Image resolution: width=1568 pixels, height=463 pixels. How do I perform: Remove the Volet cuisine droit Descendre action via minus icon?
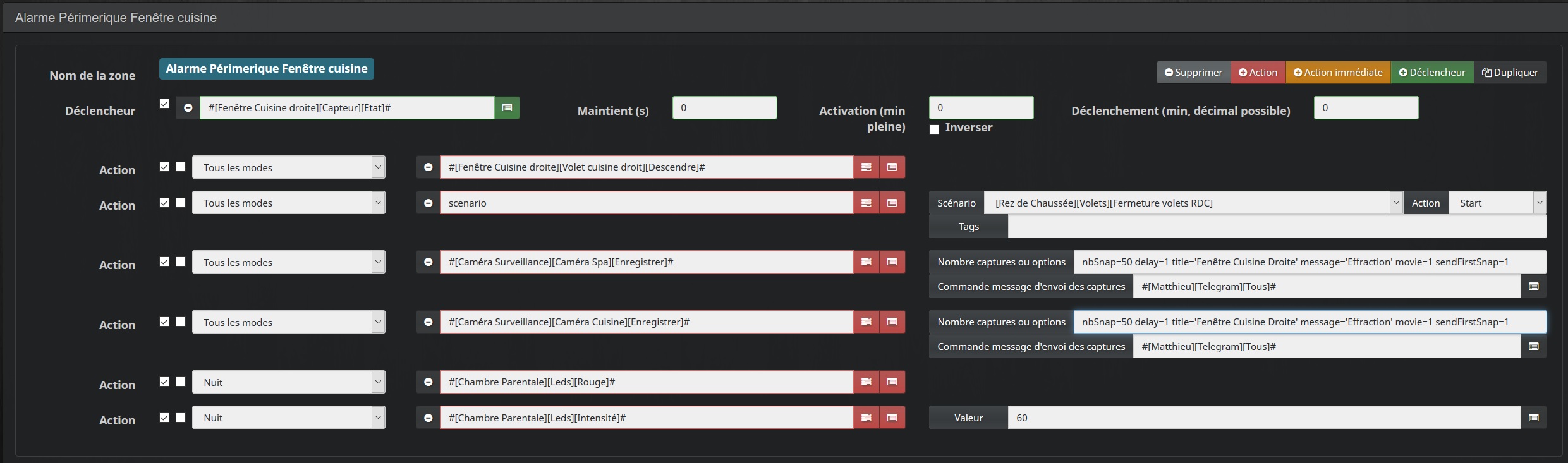(x=428, y=167)
